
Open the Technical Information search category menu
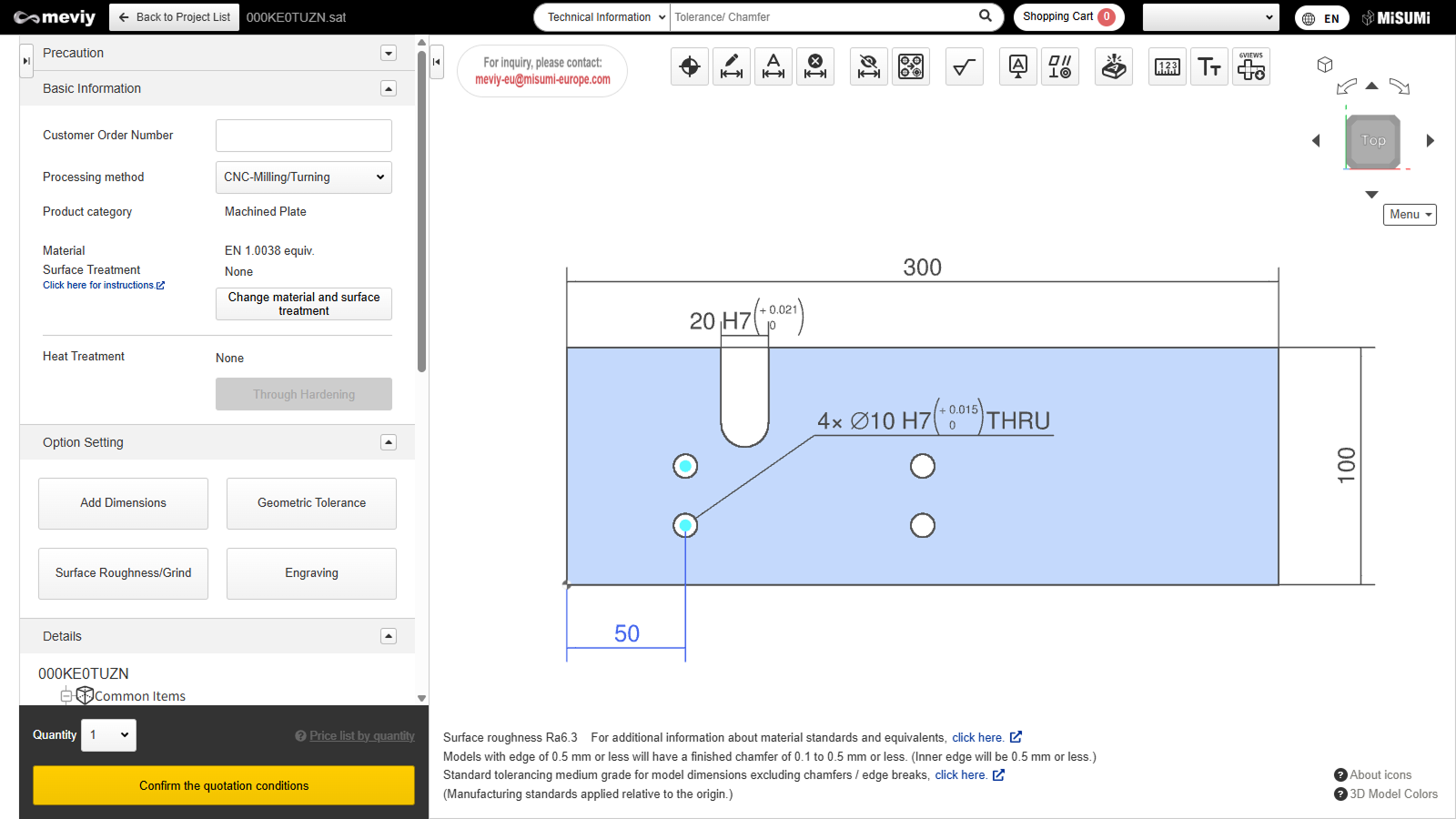point(603,17)
